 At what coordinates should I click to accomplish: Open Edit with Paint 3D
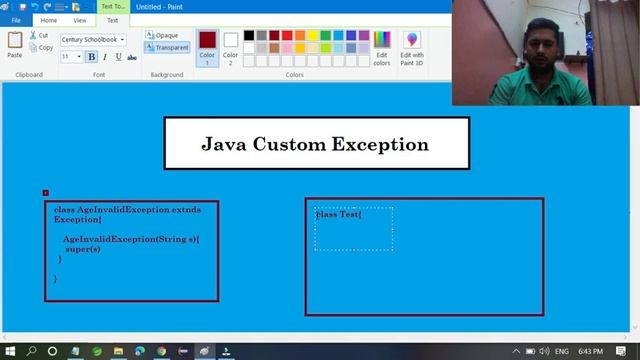(x=412, y=48)
